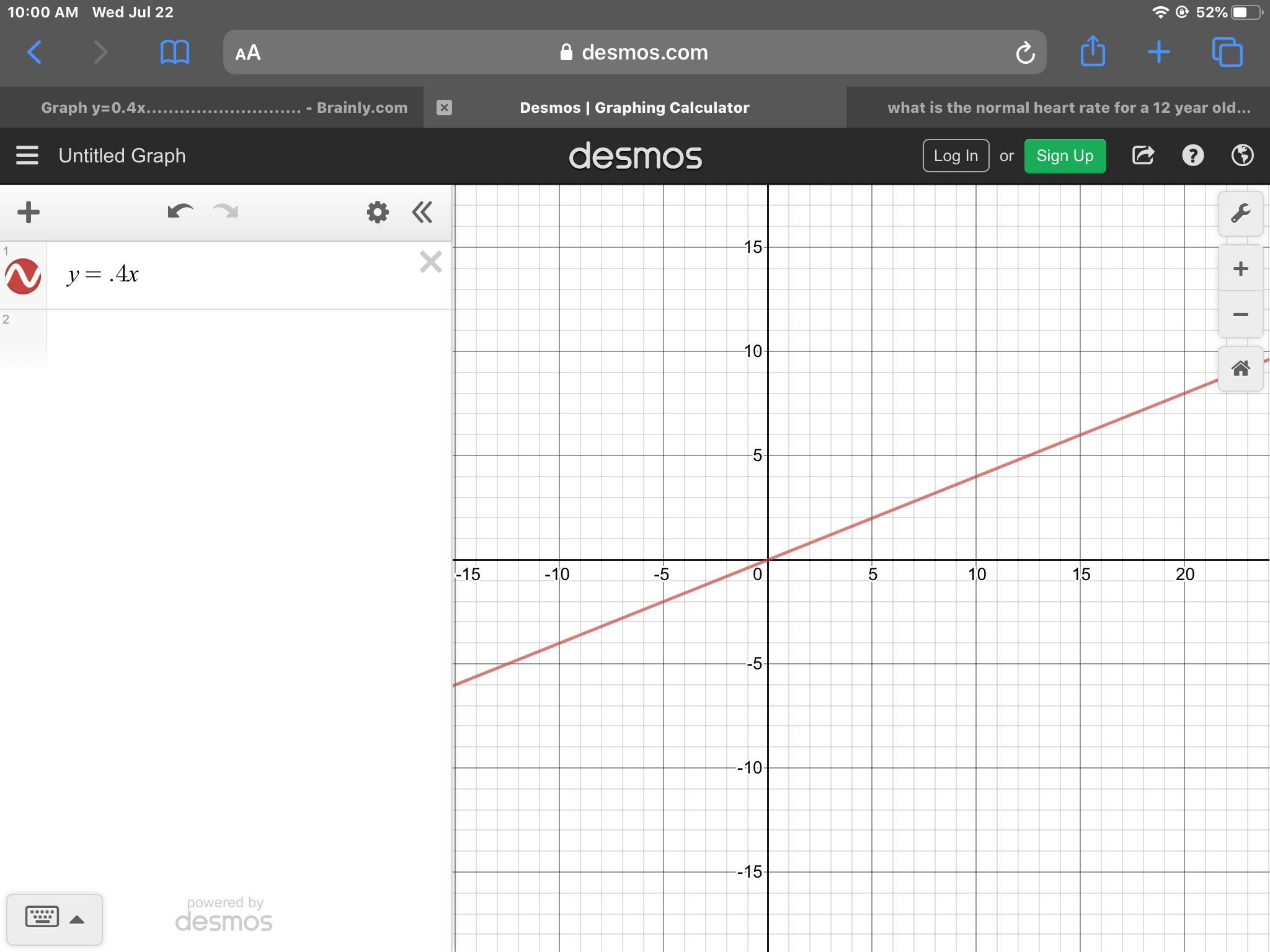Delete the y=.4x expression
Screen dimensions: 1270x952
(x=430, y=262)
